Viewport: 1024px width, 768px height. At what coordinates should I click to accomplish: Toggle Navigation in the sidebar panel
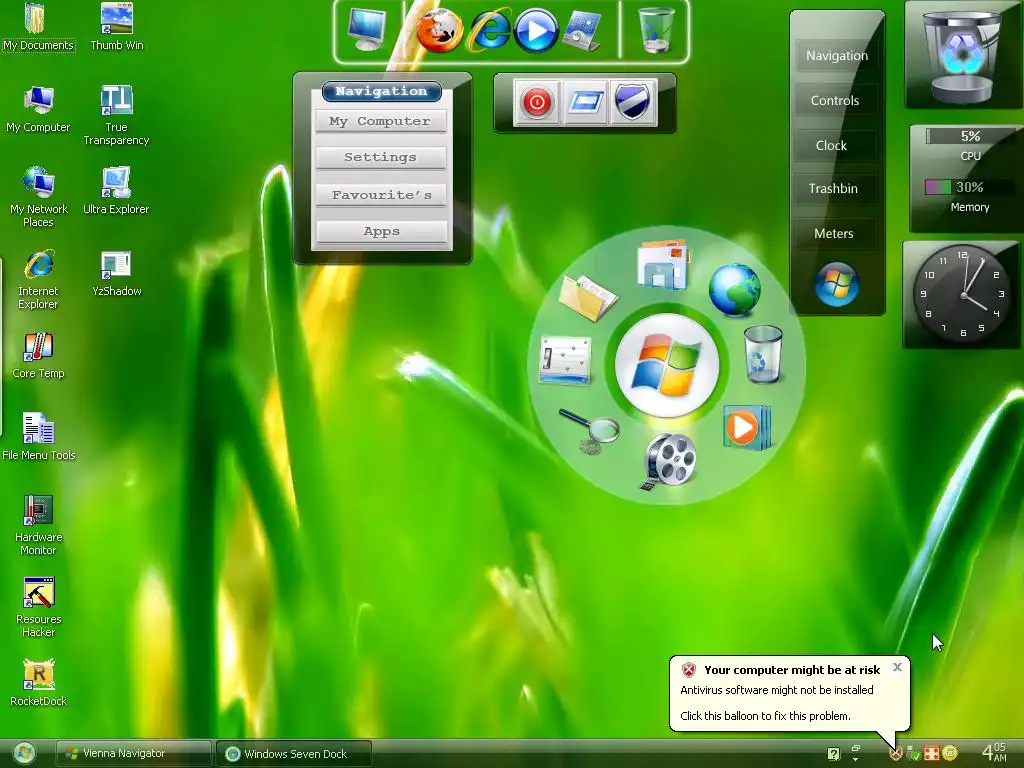click(837, 56)
